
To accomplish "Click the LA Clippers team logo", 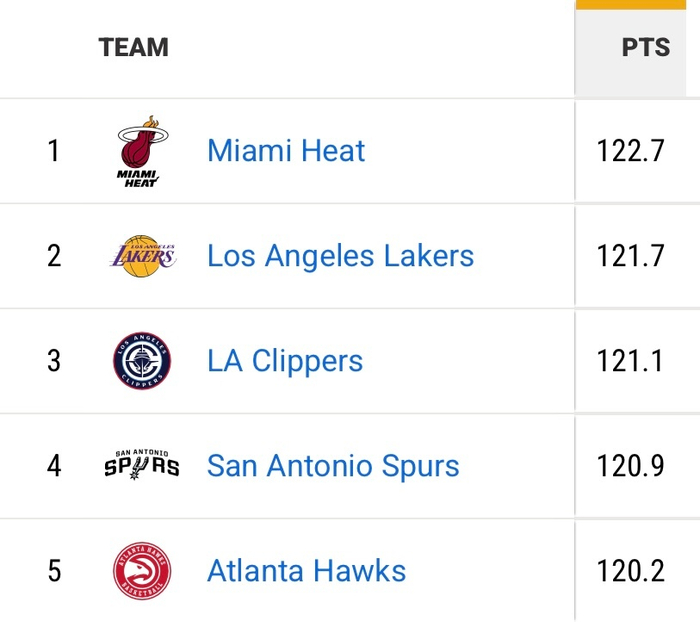I will (x=141, y=361).
